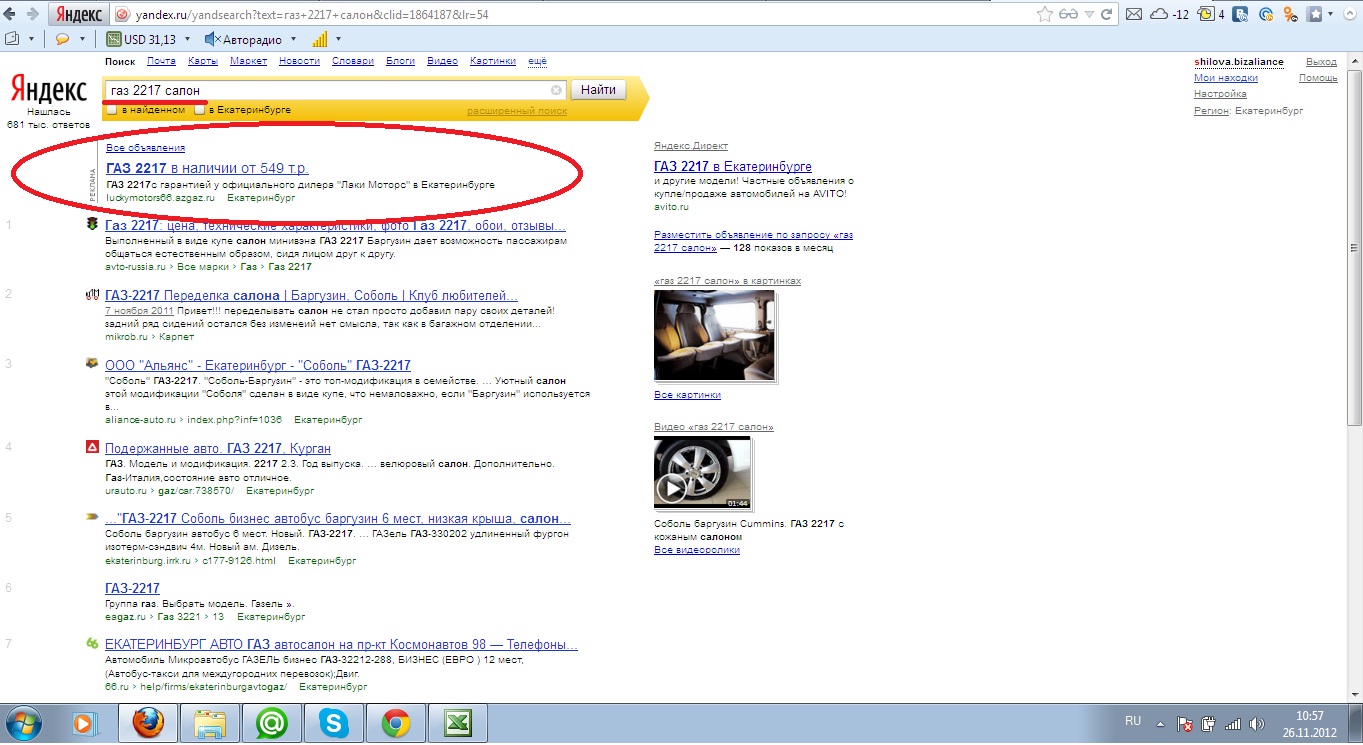
Task: Open Excel from the taskbar
Action: (457, 722)
